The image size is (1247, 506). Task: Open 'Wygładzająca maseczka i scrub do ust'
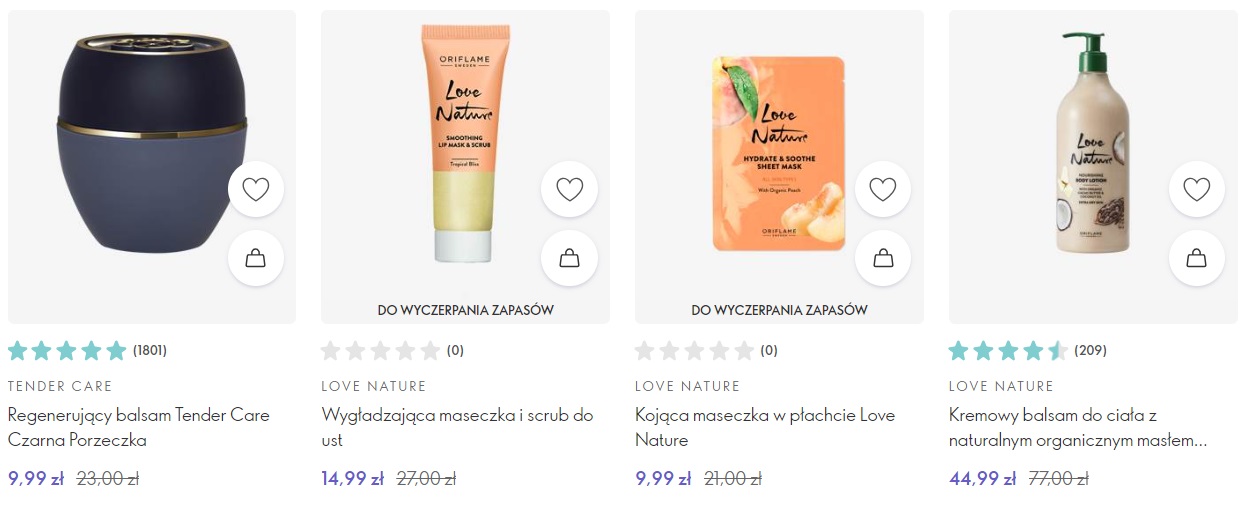click(x=457, y=427)
